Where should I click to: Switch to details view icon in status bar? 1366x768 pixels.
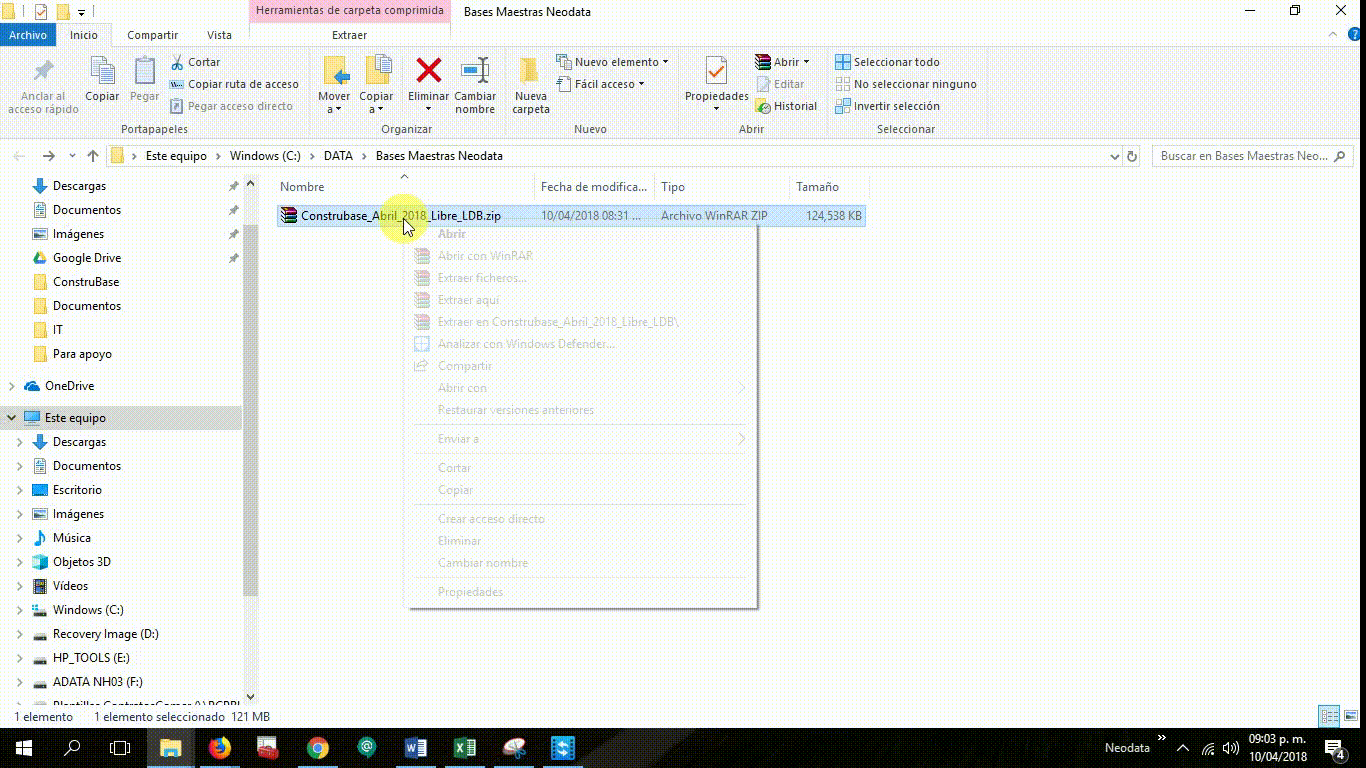pos(1329,716)
